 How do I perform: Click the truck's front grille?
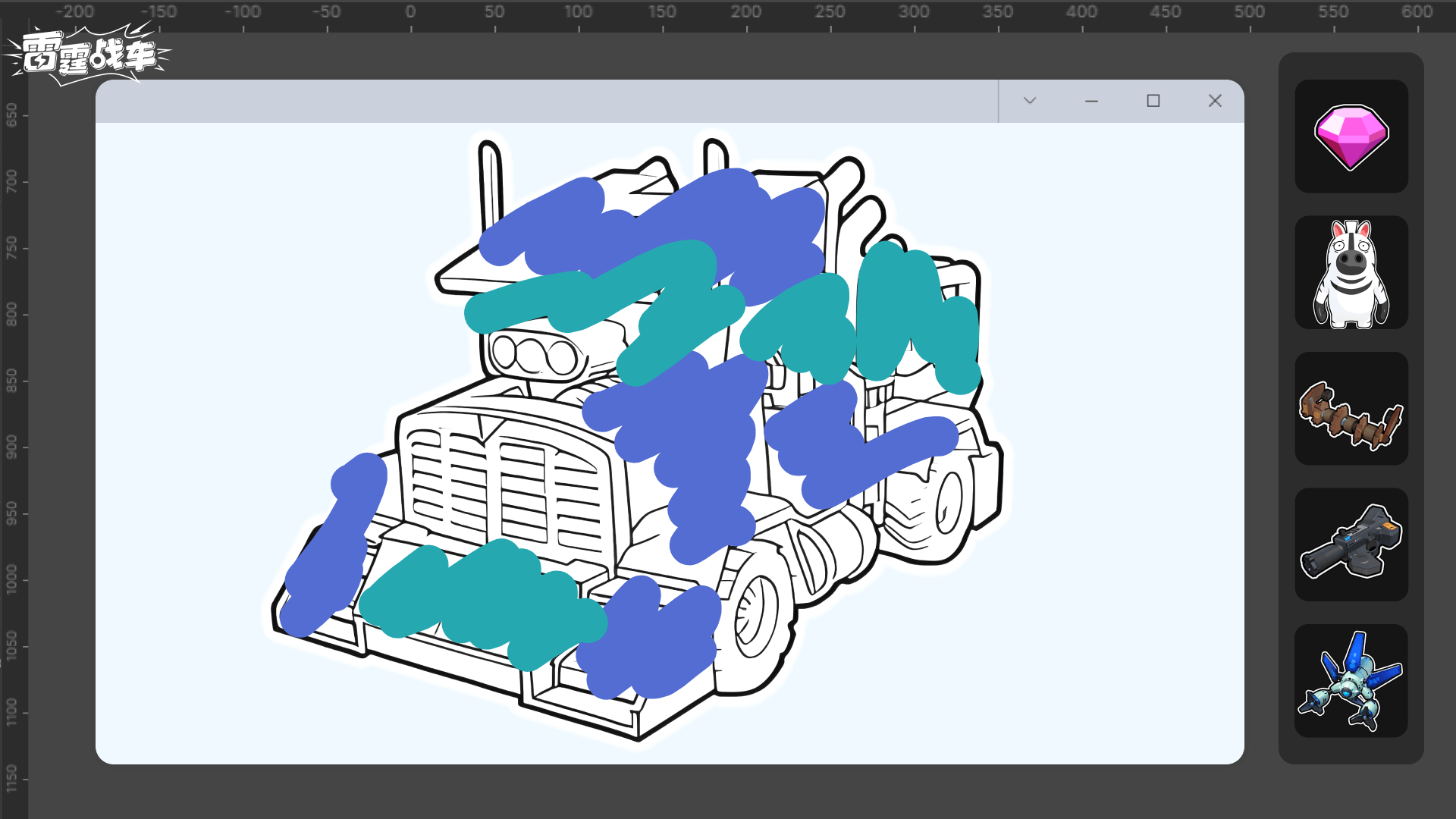504,485
